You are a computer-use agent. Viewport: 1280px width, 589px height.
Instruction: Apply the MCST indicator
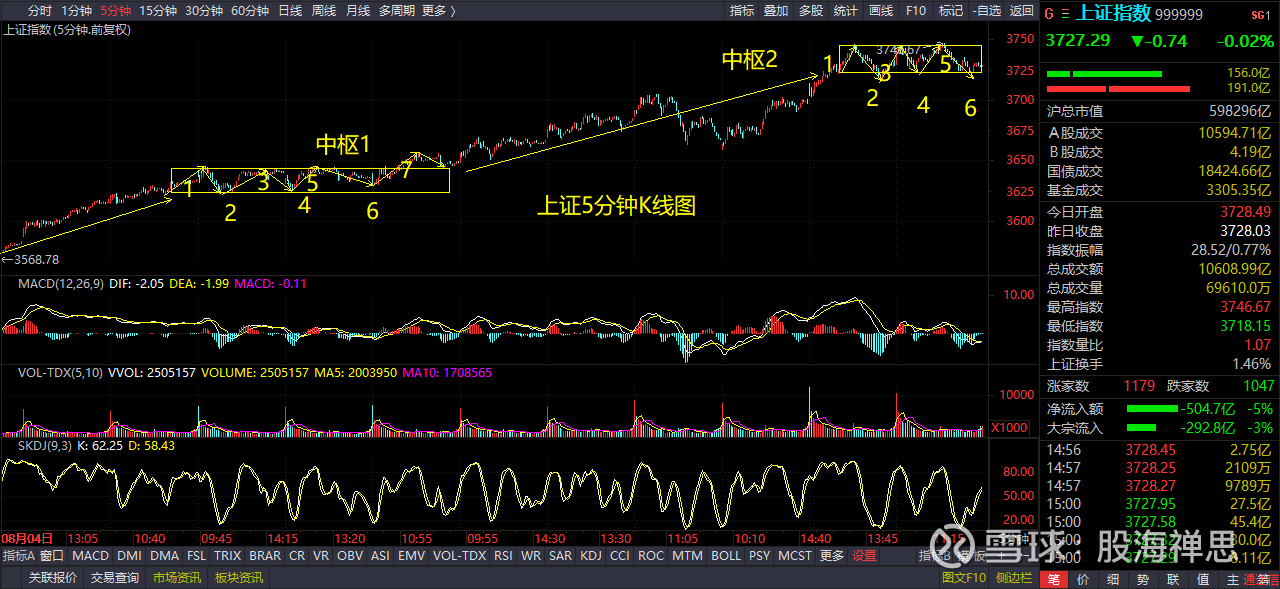pyautogui.click(x=795, y=556)
